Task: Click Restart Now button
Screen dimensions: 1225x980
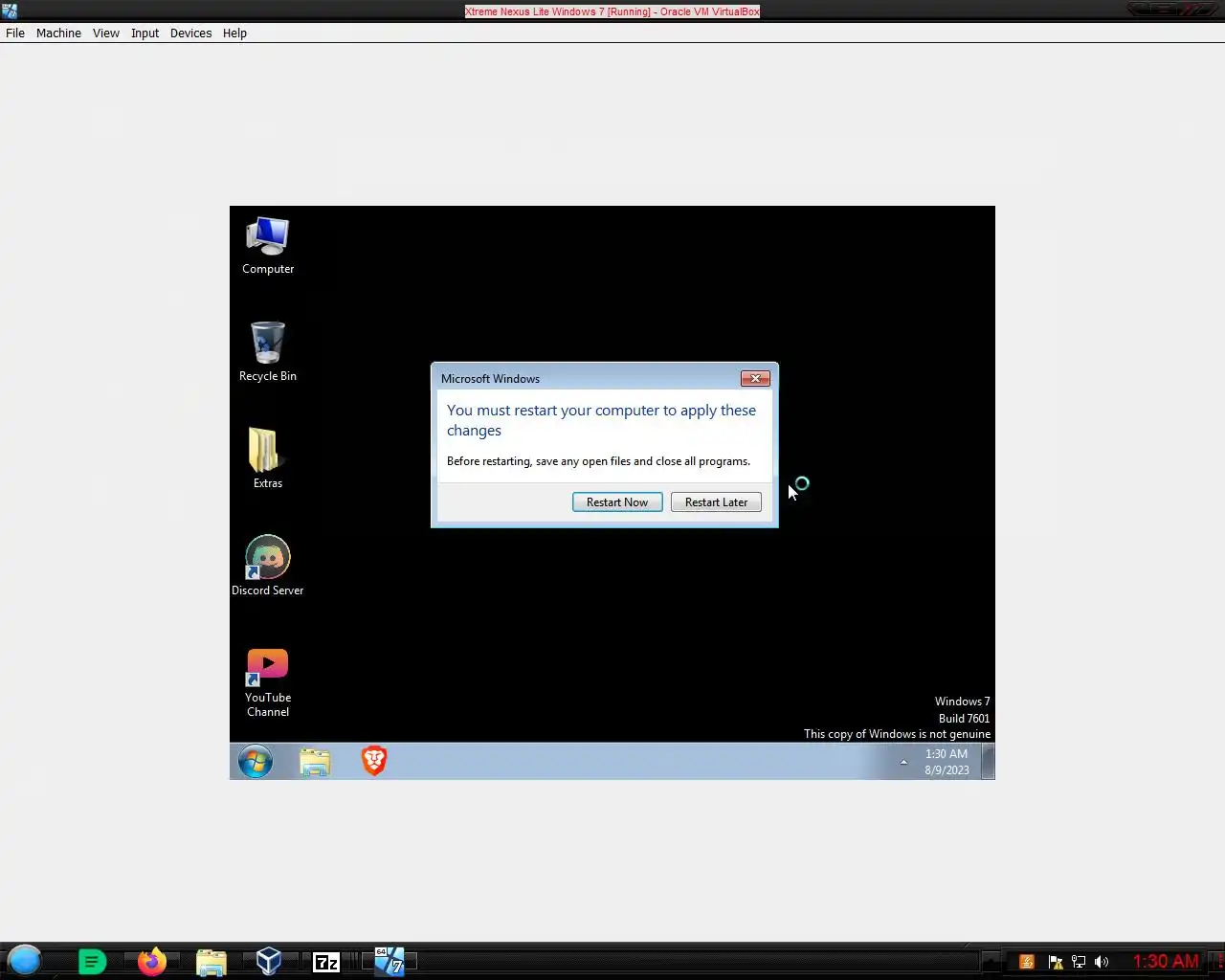Action: (617, 502)
